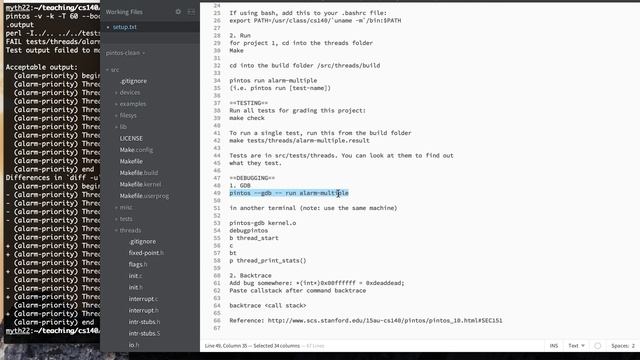
Task: Expand the examples folder
Action: (130, 104)
